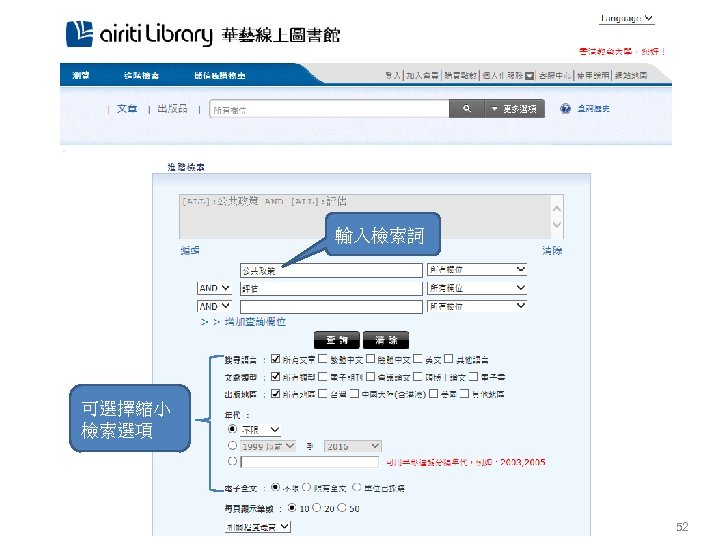Click the custom year text input
720x540 pixels.
click(309, 462)
